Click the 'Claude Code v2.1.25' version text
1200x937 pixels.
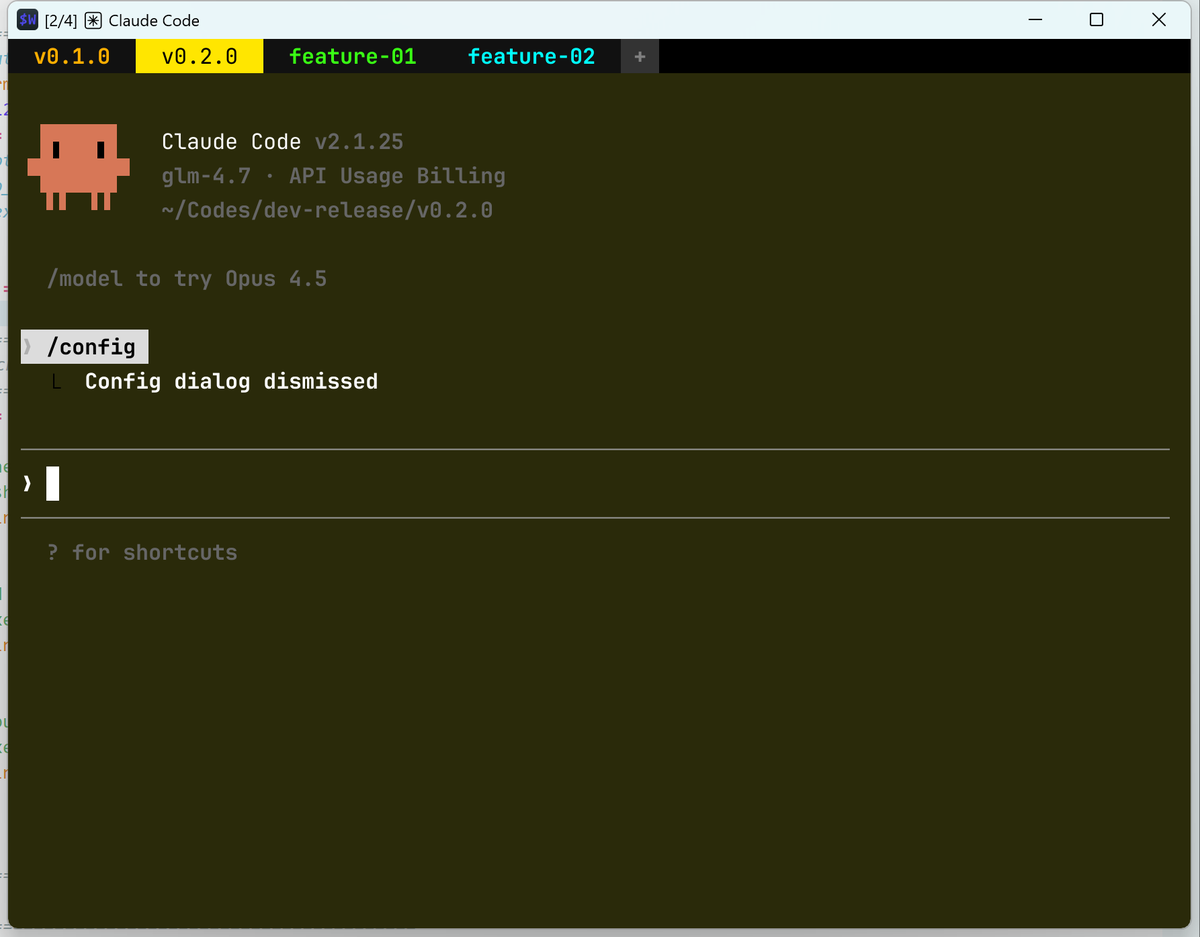click(x=283, y=142)
